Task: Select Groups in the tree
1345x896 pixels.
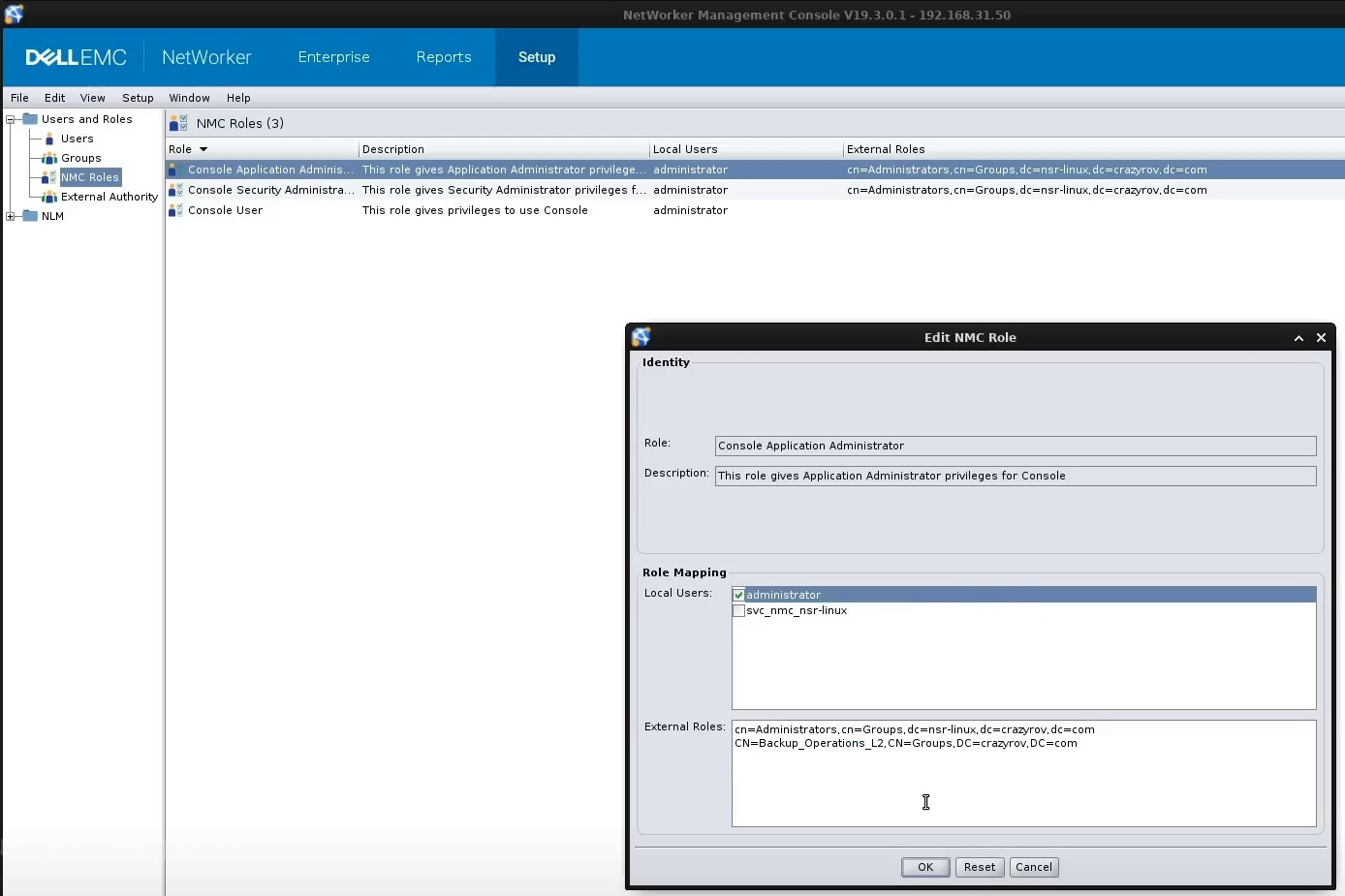Action: [x=81, y=158]
